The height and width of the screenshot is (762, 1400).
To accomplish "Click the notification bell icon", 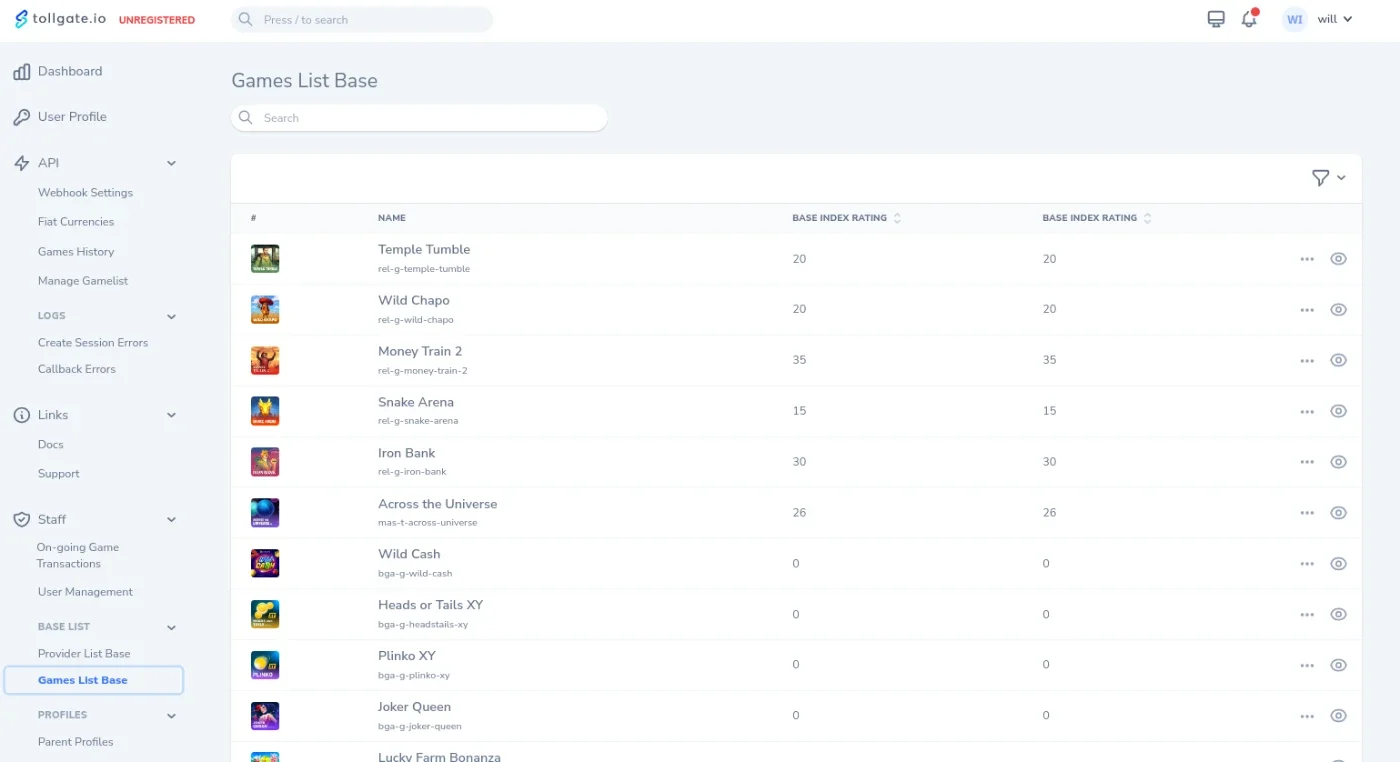I will [x=1249, y=19].
